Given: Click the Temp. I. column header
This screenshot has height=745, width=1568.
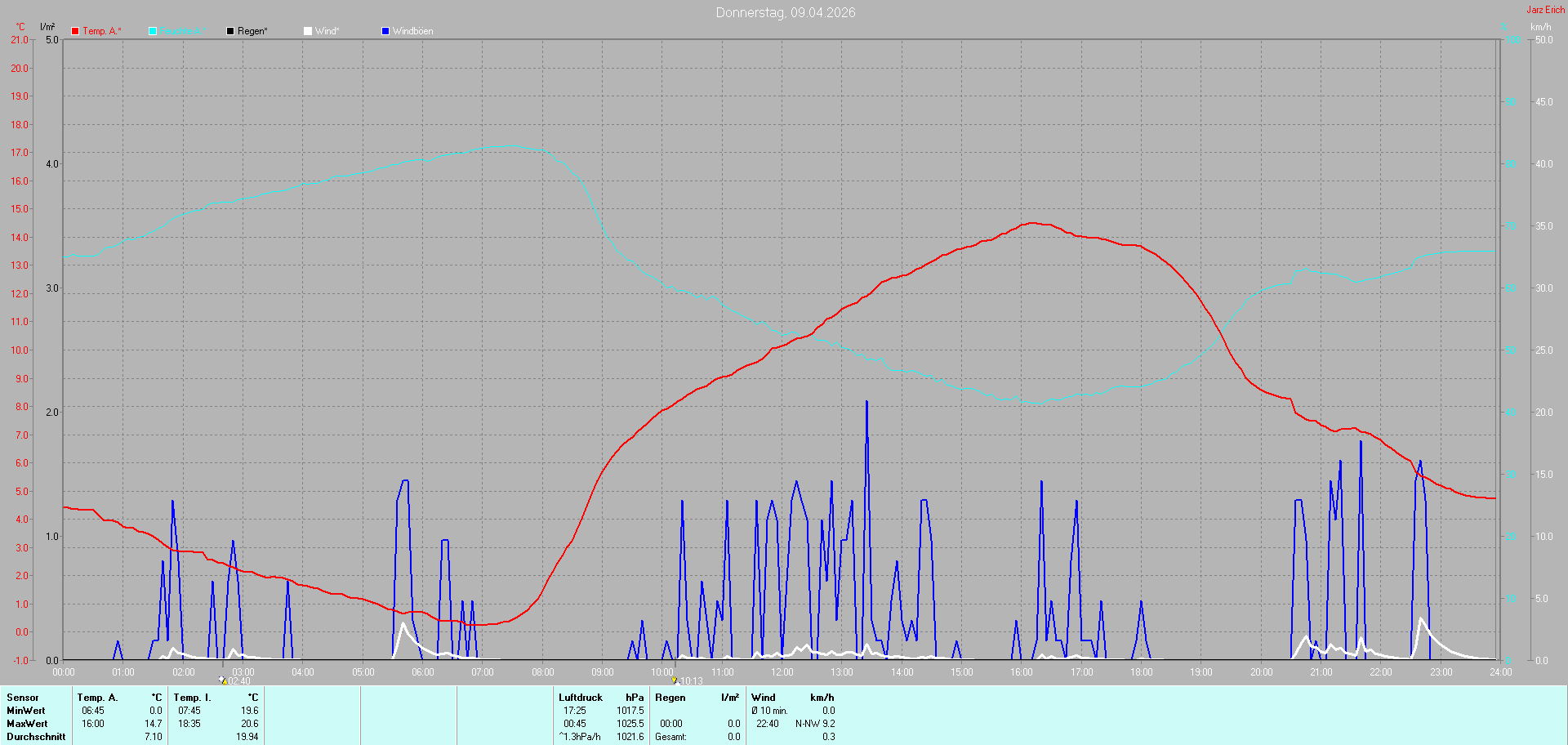Looking at the screenshot, I should [x=192, y=698].
